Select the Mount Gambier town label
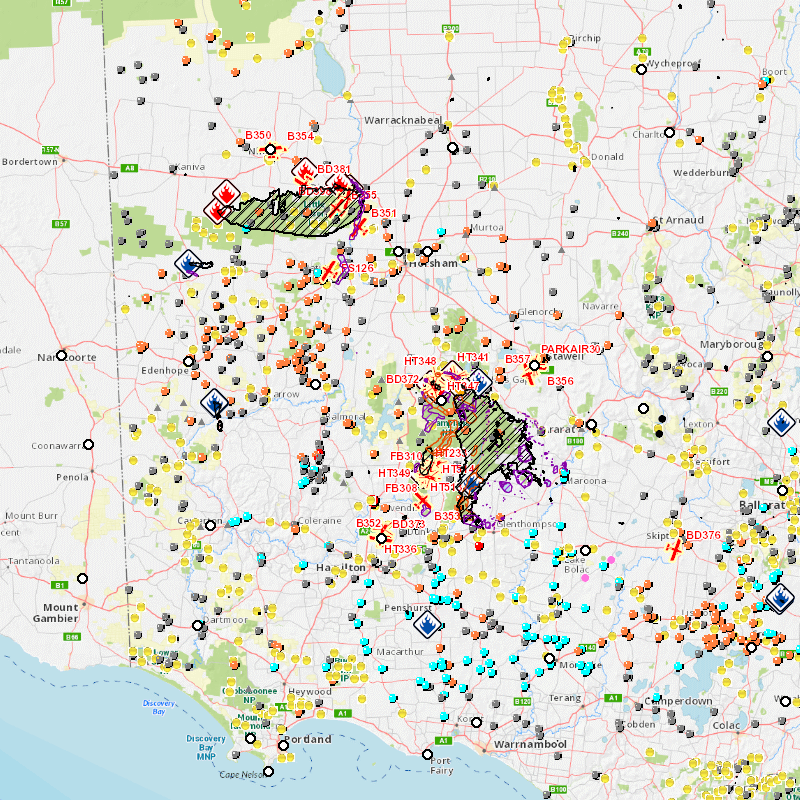 tap(60, 613)
